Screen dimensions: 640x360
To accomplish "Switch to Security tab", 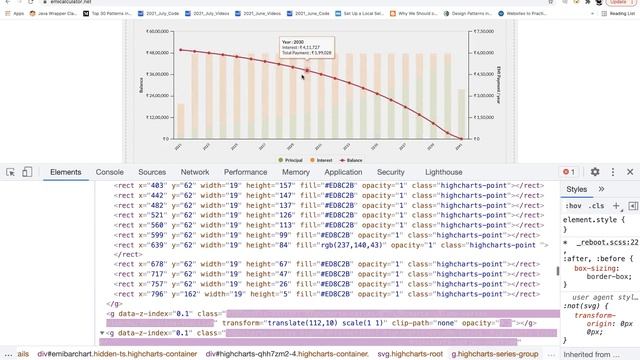I will (391, 172).
